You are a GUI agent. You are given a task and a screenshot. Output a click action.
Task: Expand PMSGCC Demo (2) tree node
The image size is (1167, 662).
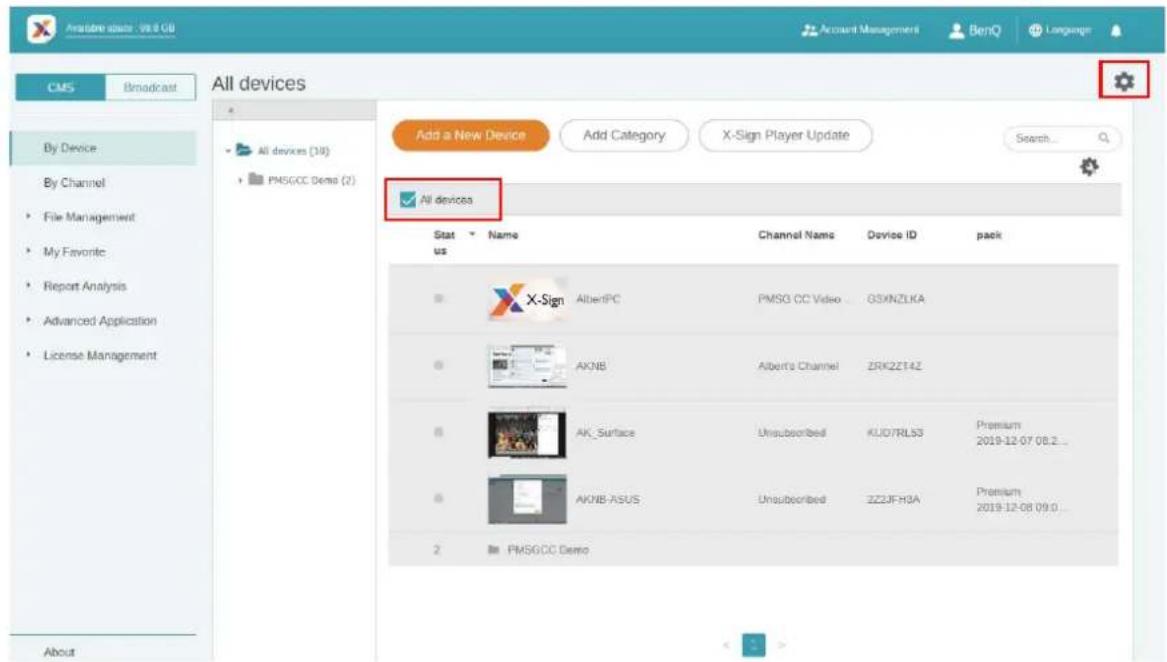(240, 180)
